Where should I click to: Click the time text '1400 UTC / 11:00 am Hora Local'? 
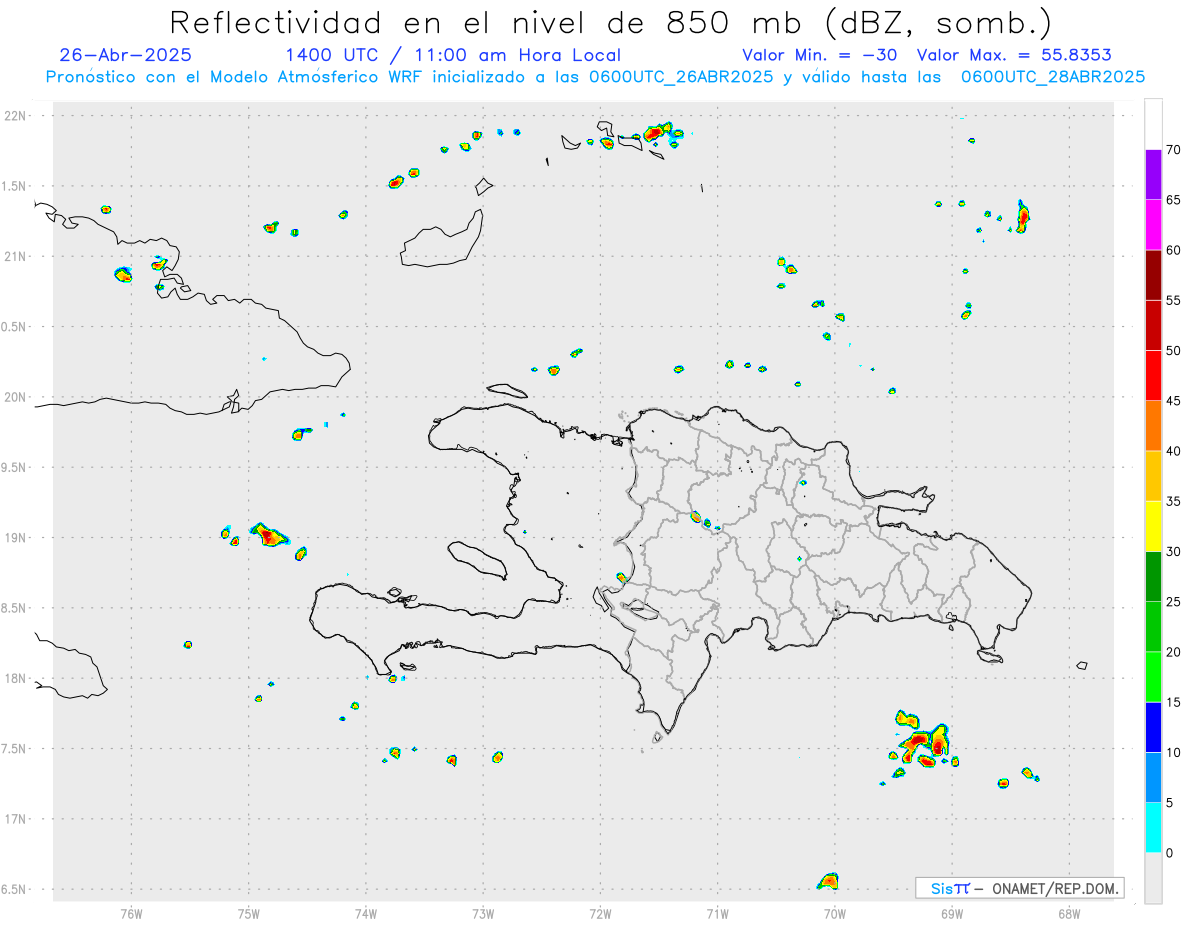[453, 55]
